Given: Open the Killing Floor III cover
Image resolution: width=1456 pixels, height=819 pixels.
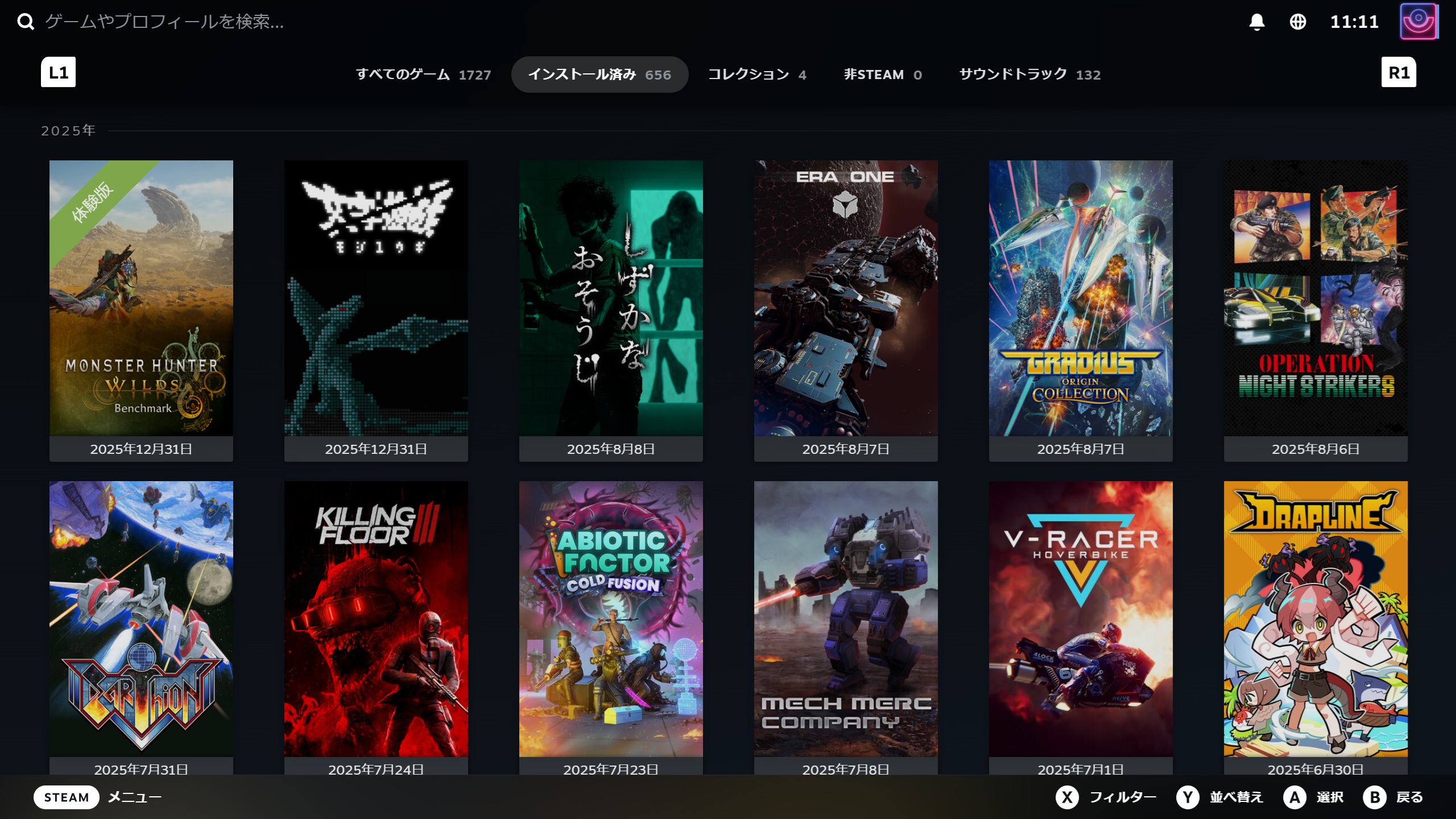Looking at the screenshot, I should point(376,619).
